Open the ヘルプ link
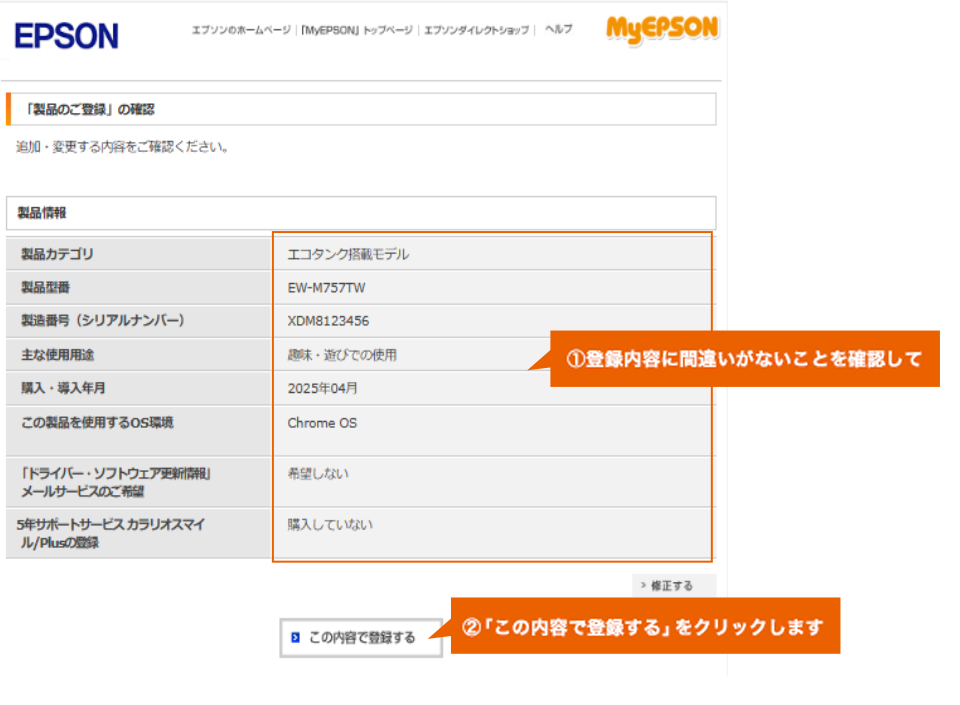This screenshot has width=960, height=705. tap(558, 30)
